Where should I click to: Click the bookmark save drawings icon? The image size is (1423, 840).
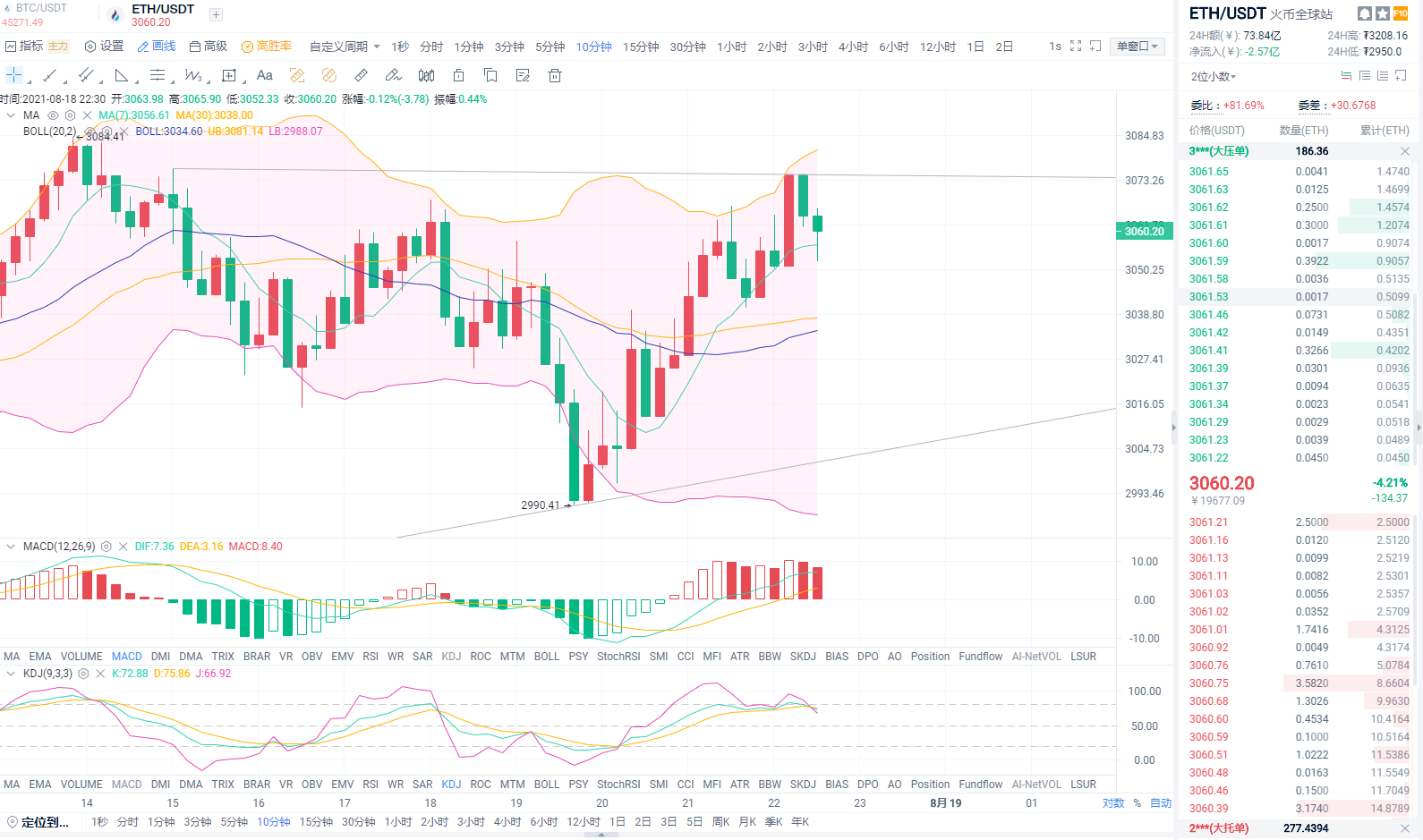pos(490,75)
